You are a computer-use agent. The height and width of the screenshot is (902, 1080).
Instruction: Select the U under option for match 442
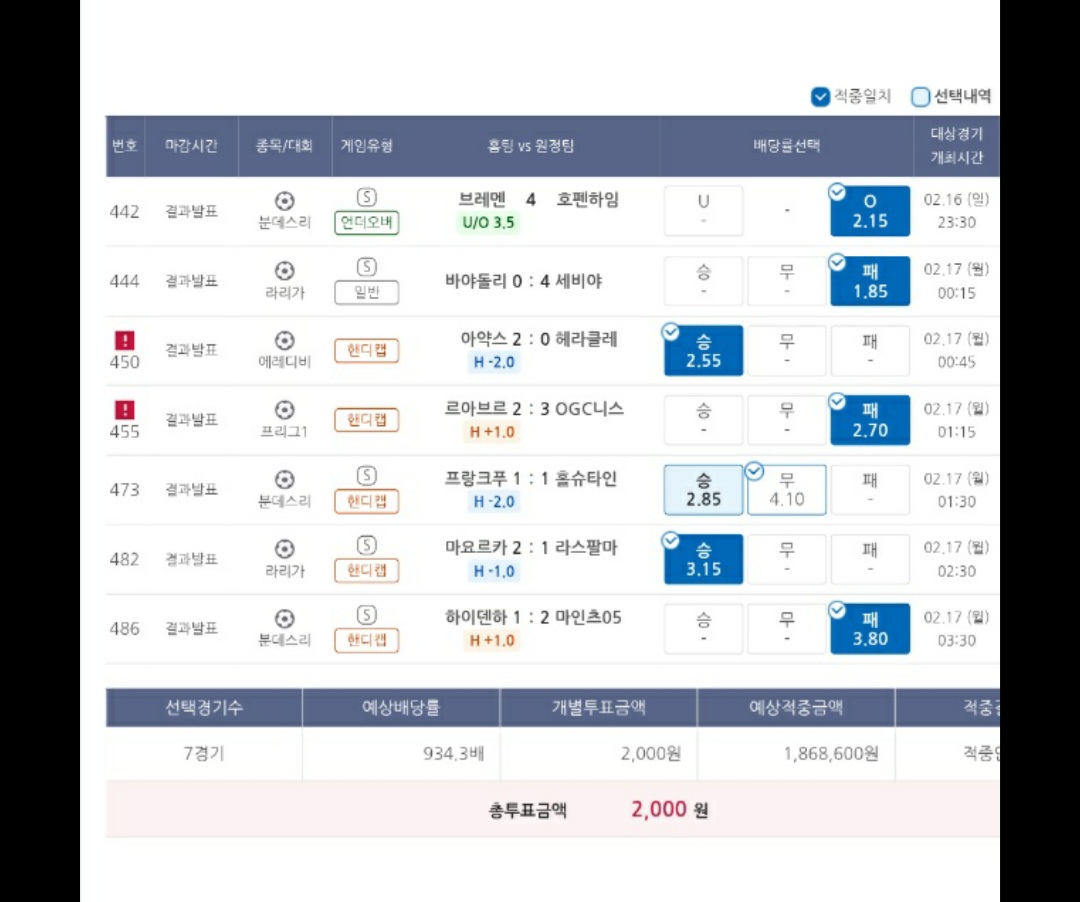(704, 211)
